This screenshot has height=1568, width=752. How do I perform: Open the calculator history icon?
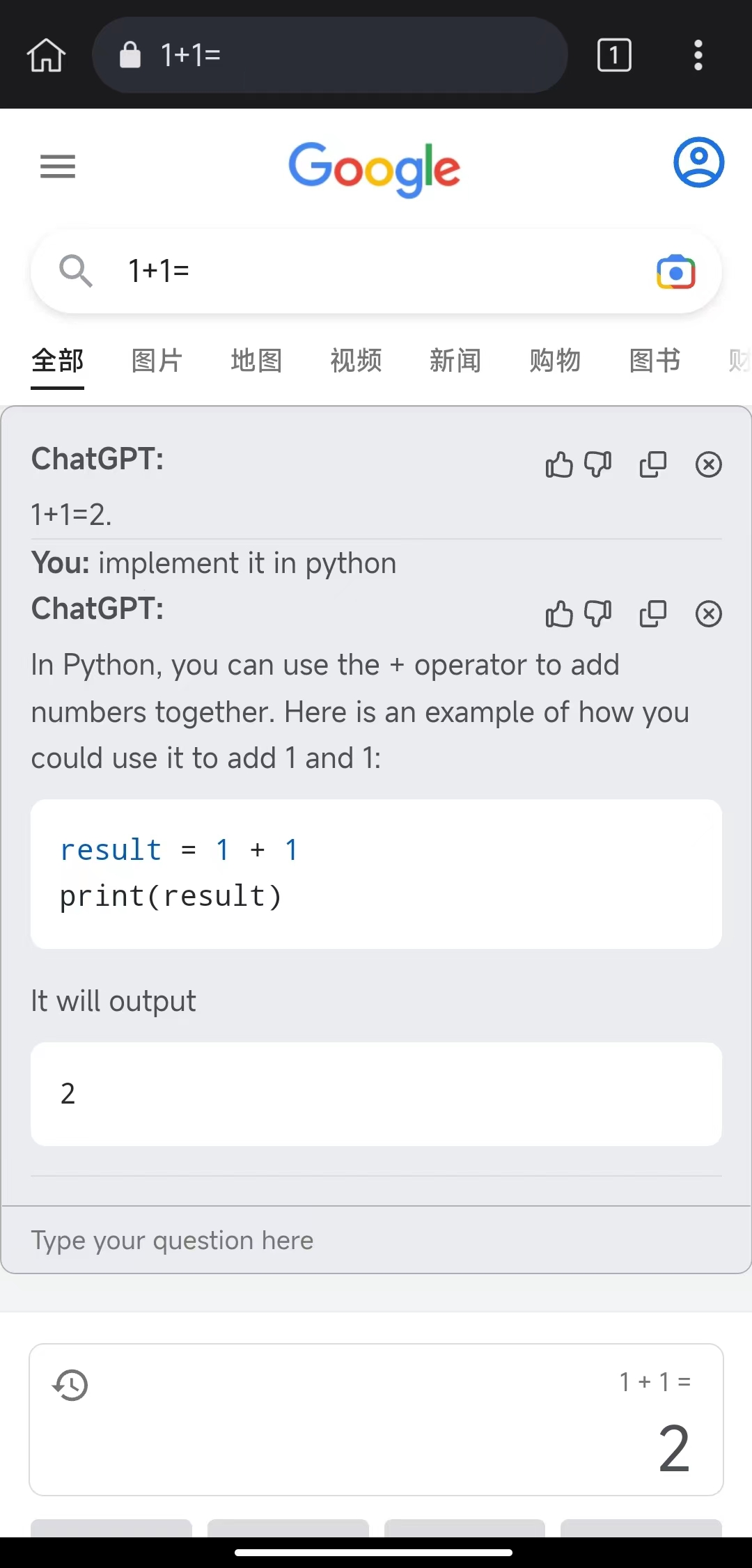pos(70,1385)
